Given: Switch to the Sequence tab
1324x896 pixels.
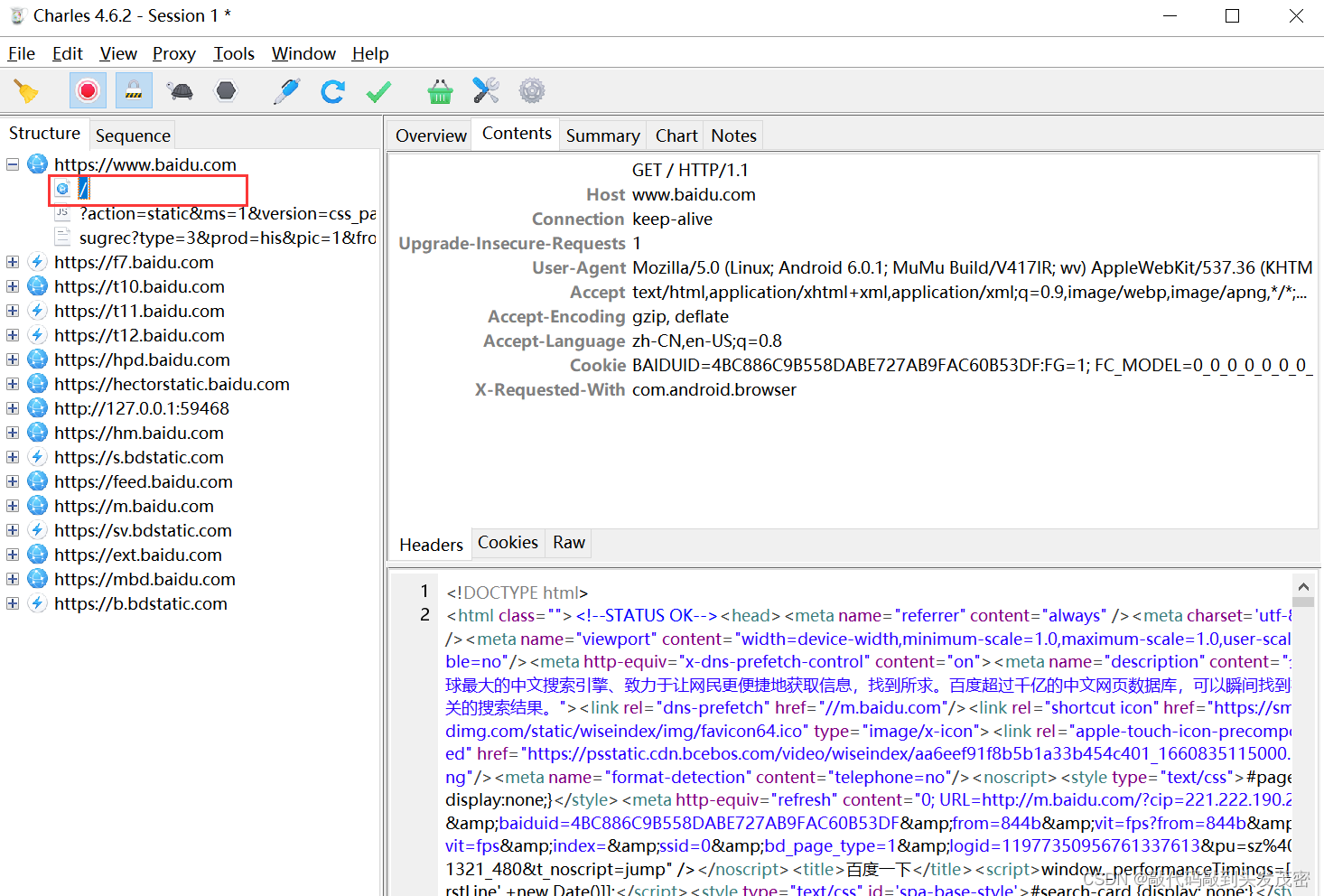Looking at the screenshot, I should tap(133, 135).
